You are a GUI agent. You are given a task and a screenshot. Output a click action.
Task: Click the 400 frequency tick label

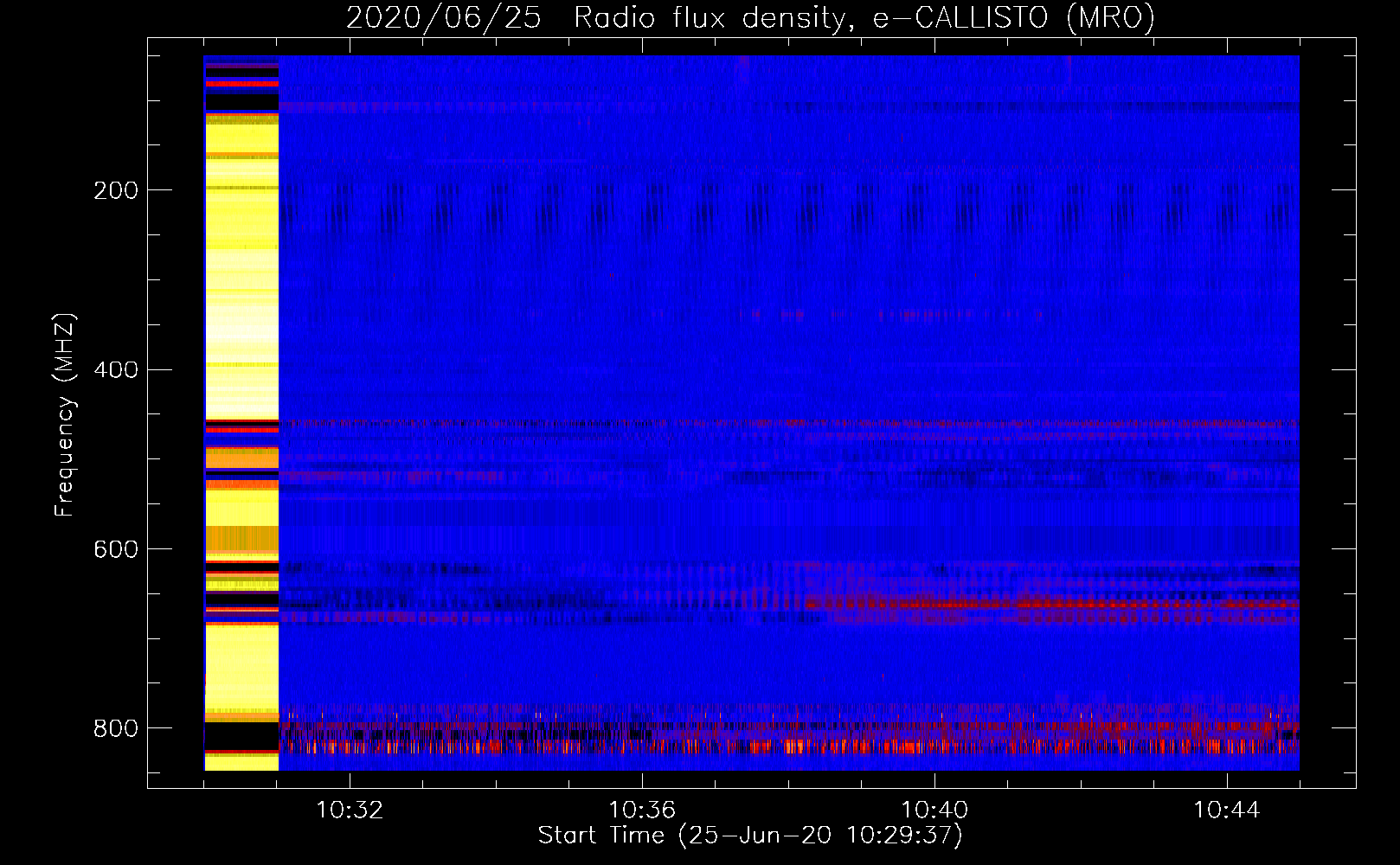pos(116,370)
